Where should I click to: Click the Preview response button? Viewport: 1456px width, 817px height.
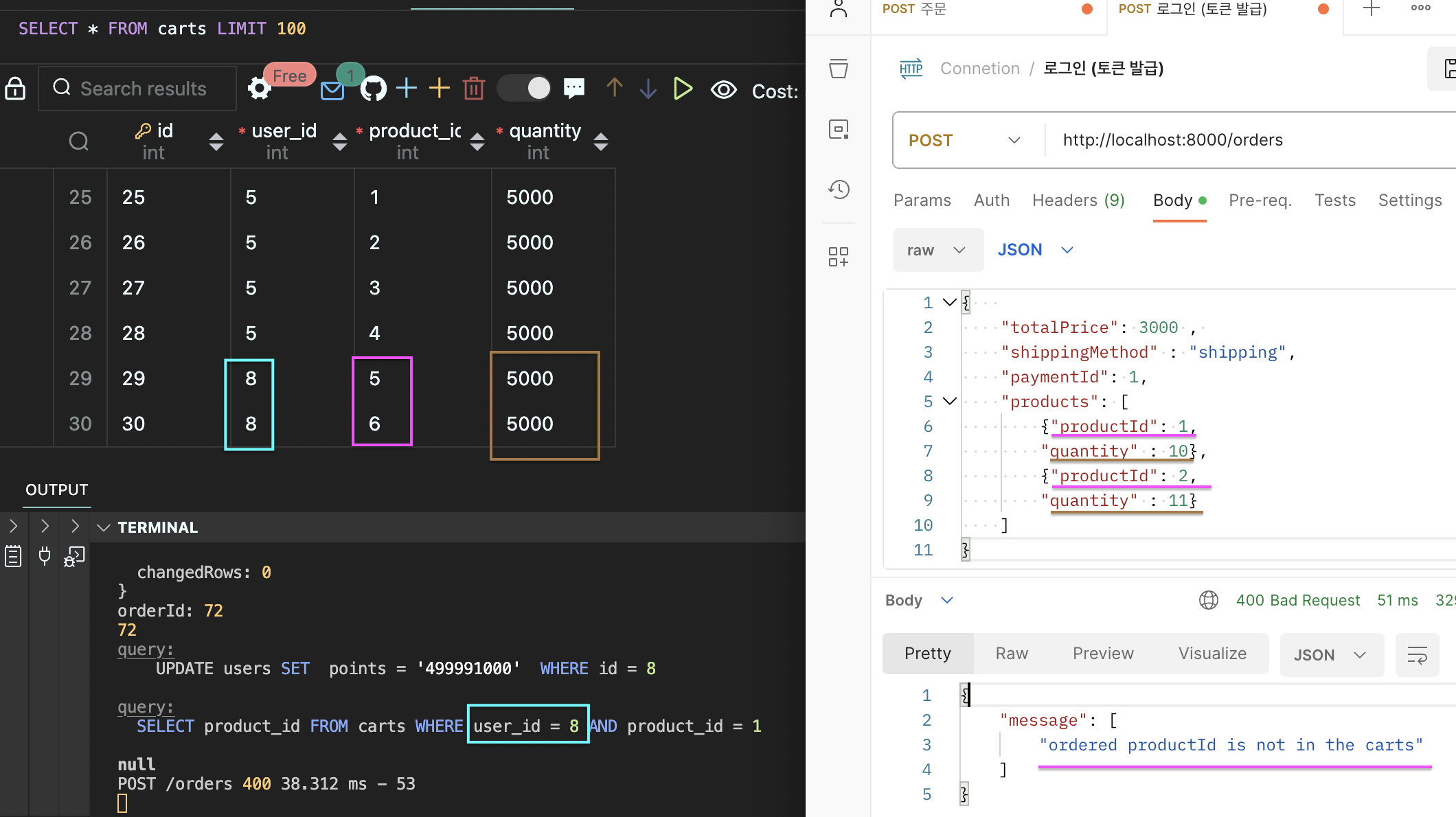[1103, 654]
